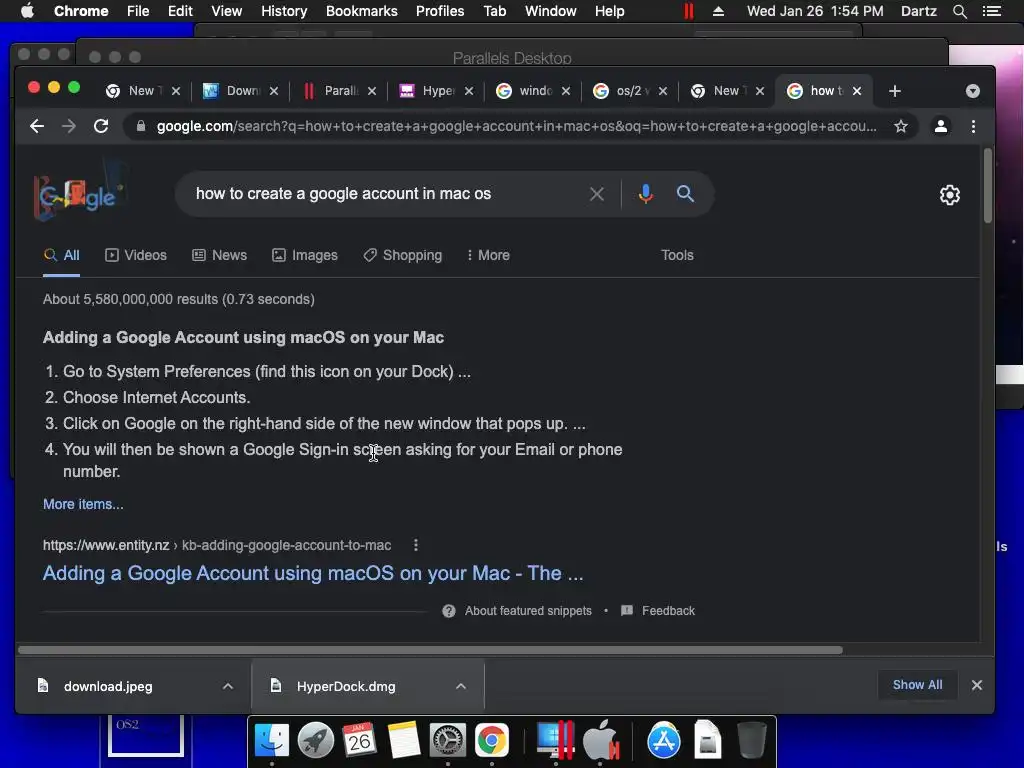Screen dimensions: 1024x768
Task: Open Parallels Desktop from the Dock
Action: [x=554, y=741]
